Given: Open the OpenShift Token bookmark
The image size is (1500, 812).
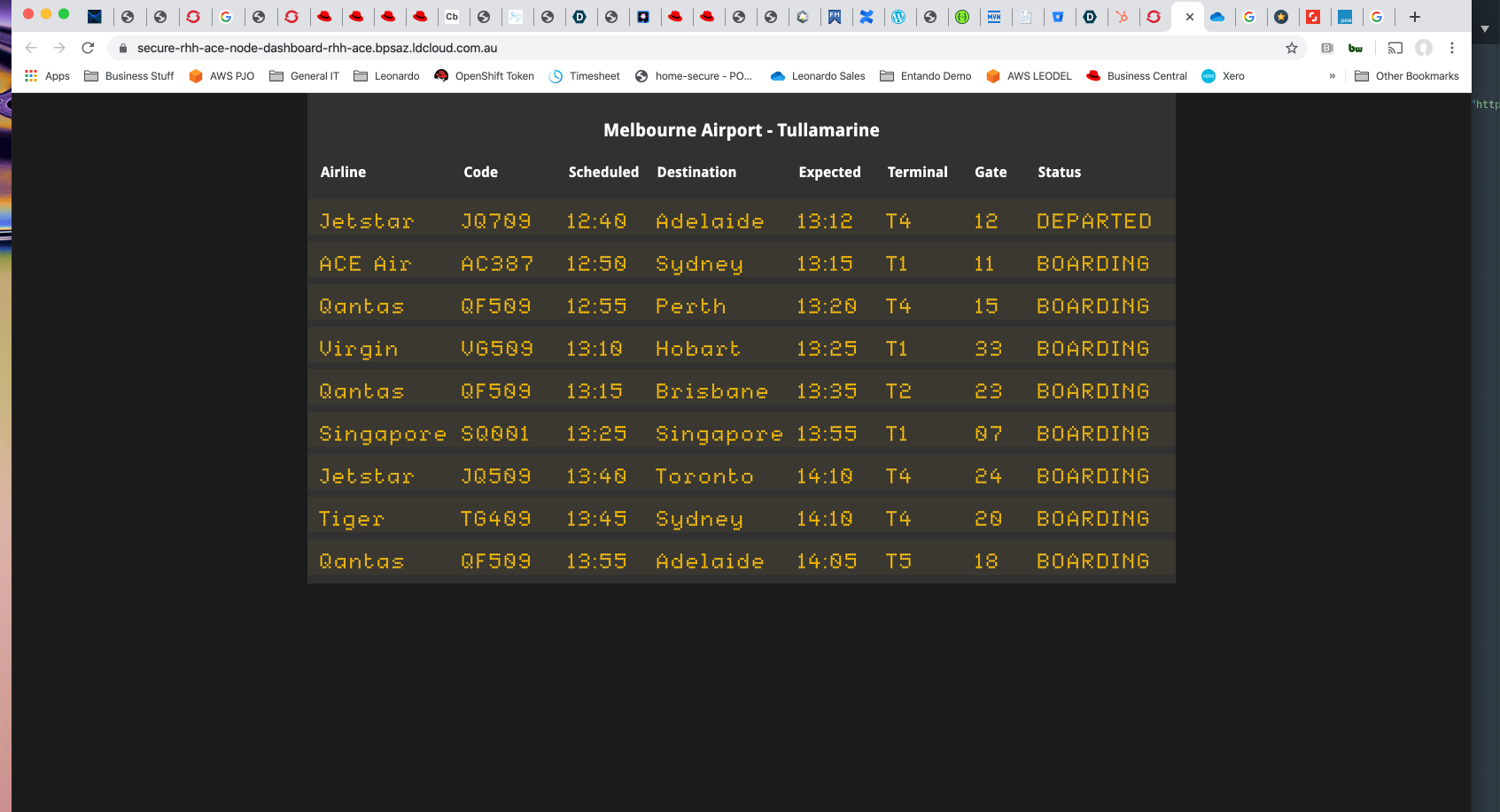Looking at the screenshot, I should [485, 76].
